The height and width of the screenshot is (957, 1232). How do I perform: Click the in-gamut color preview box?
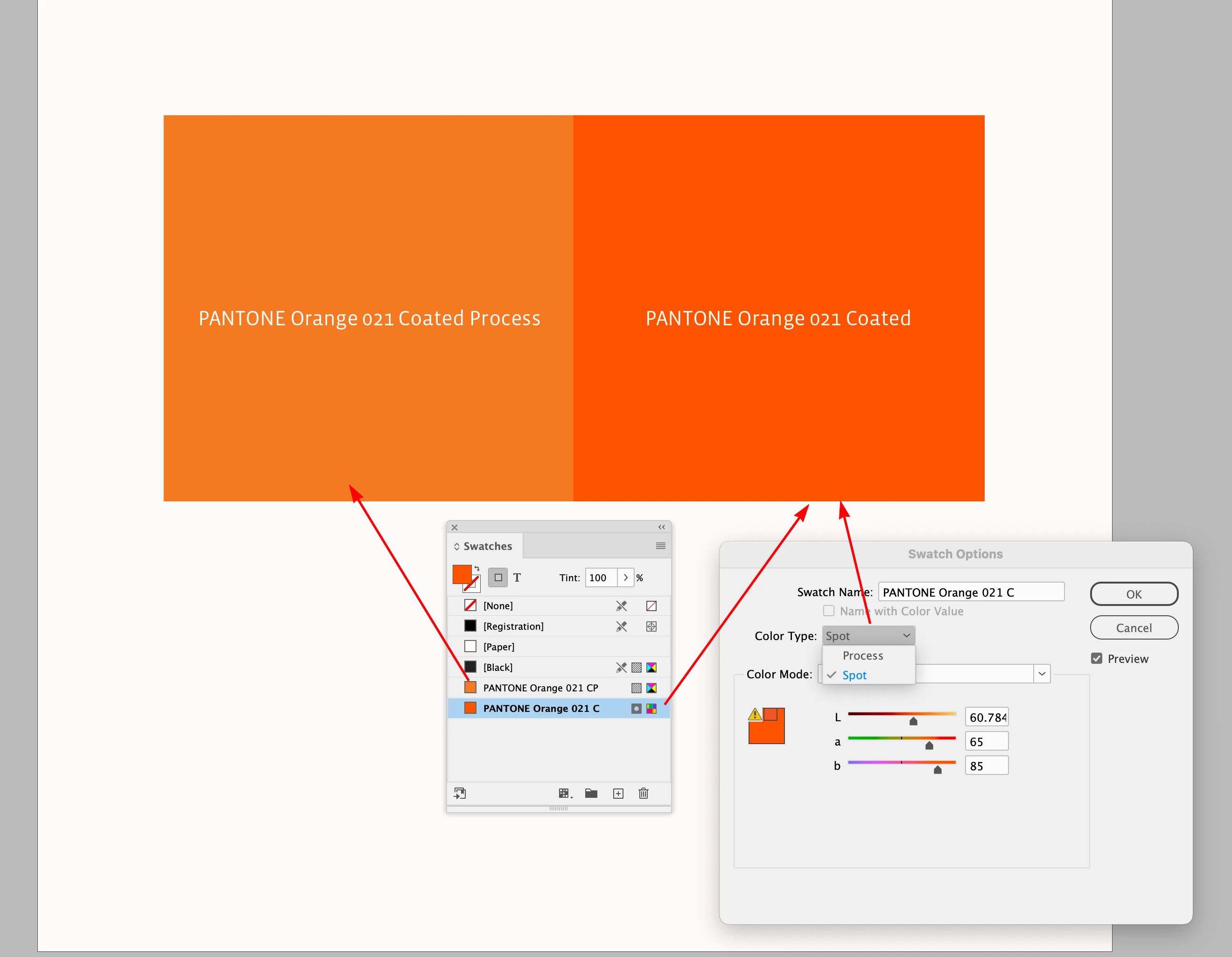[770, 714]
